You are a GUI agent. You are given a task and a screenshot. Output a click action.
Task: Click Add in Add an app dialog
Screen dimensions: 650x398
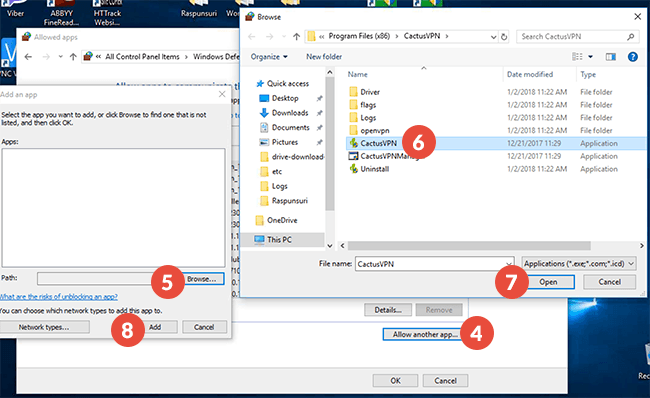click(155, 327)
